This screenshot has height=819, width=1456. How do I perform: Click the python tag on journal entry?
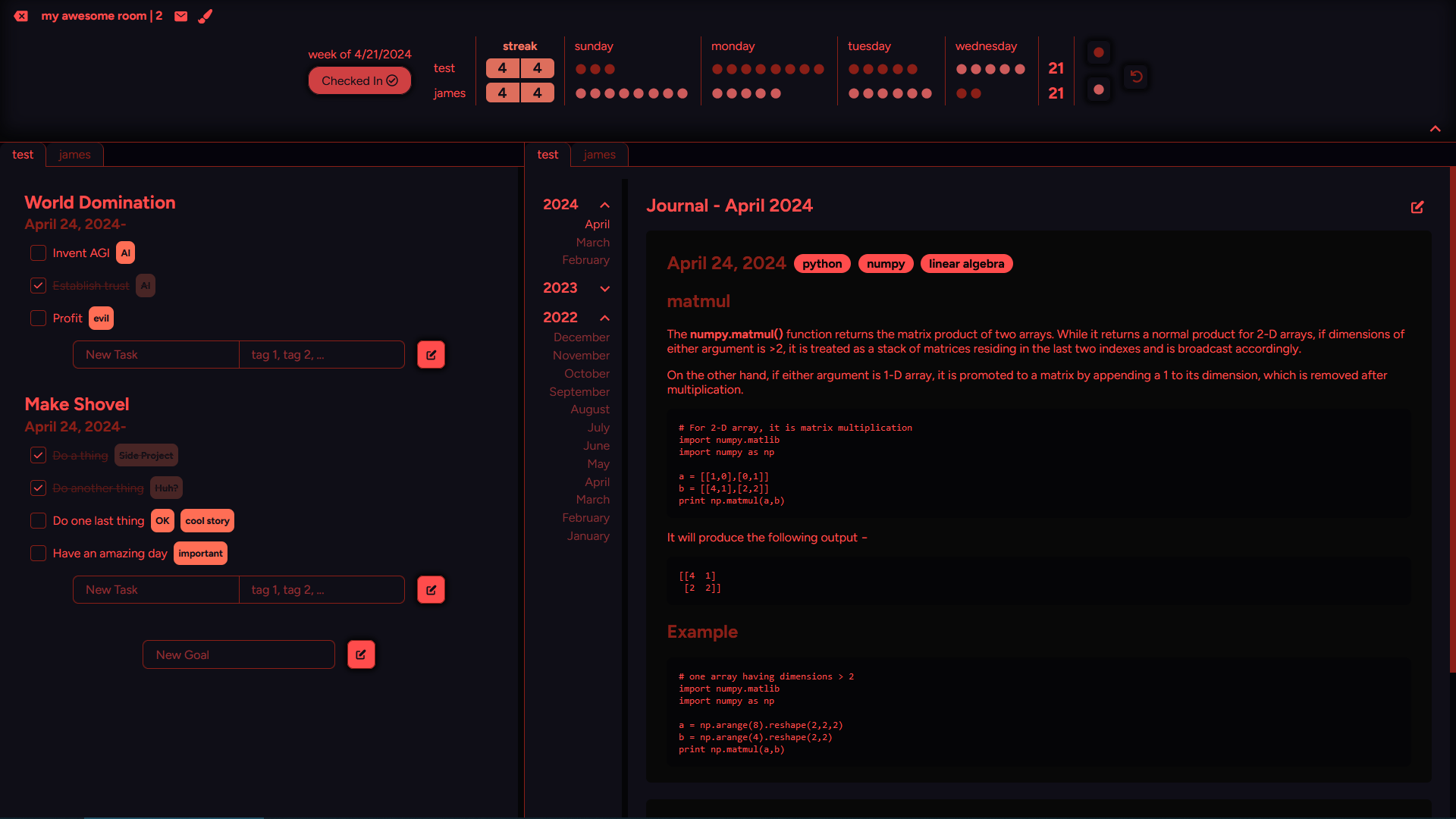(822, 264)
